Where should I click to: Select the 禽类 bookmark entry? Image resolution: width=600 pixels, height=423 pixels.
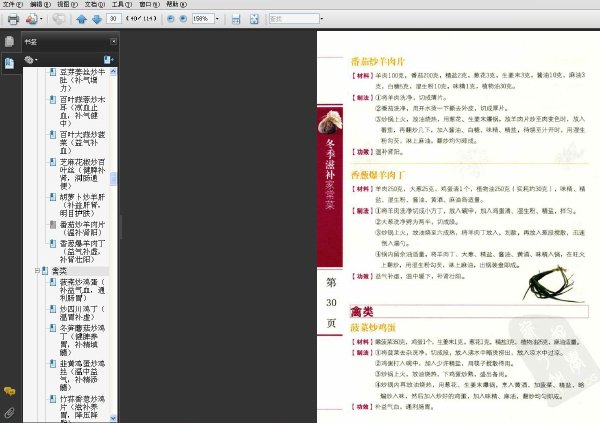(59, 271)
